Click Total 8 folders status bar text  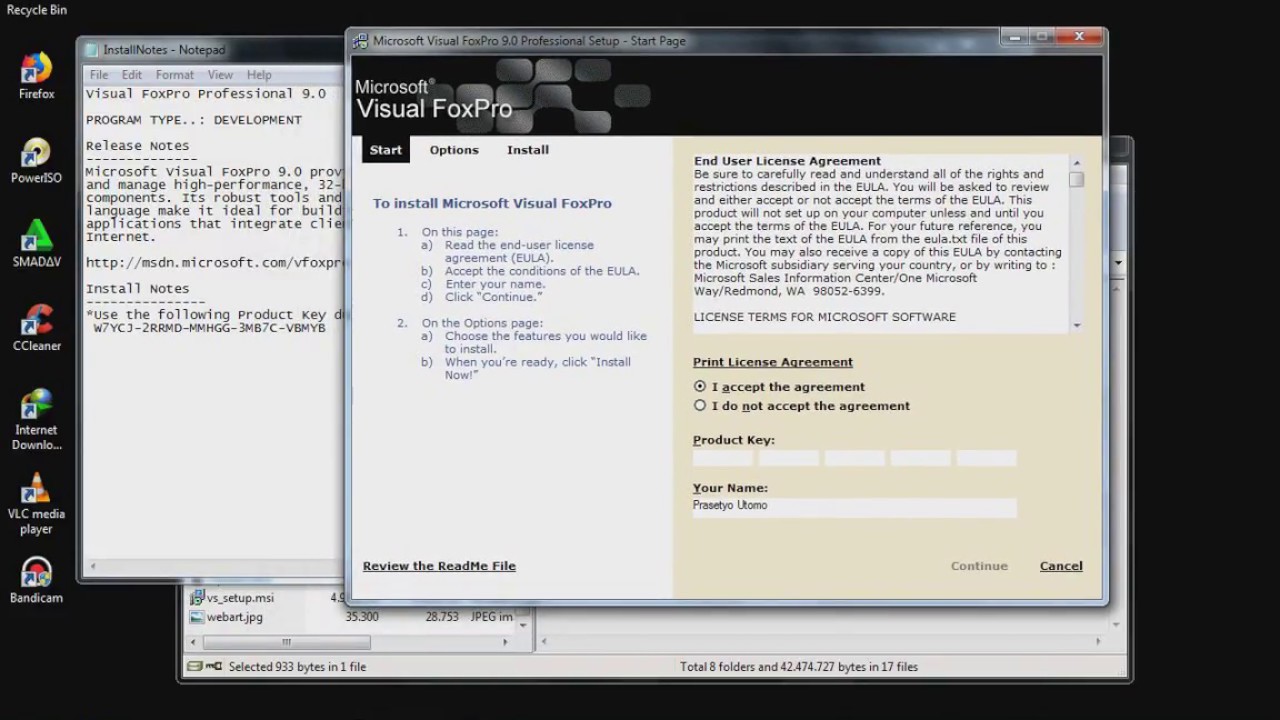799,667
